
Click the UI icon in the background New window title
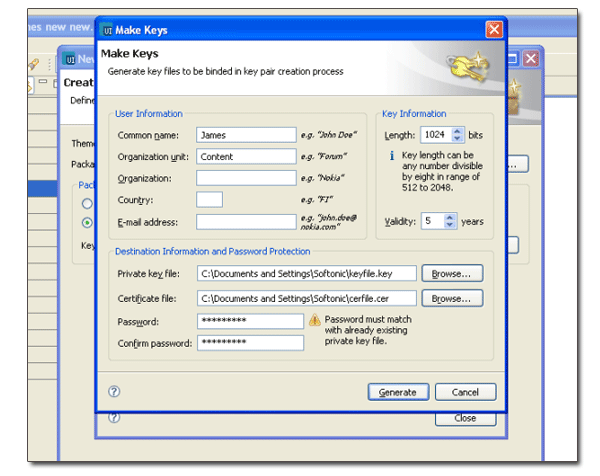coord(70,59)
